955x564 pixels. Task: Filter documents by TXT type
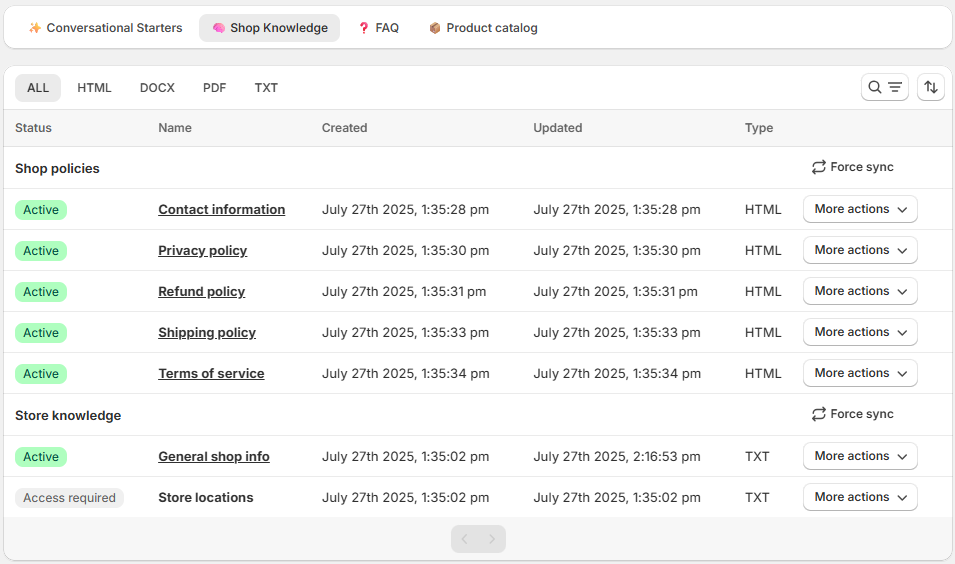coord(266,88)
